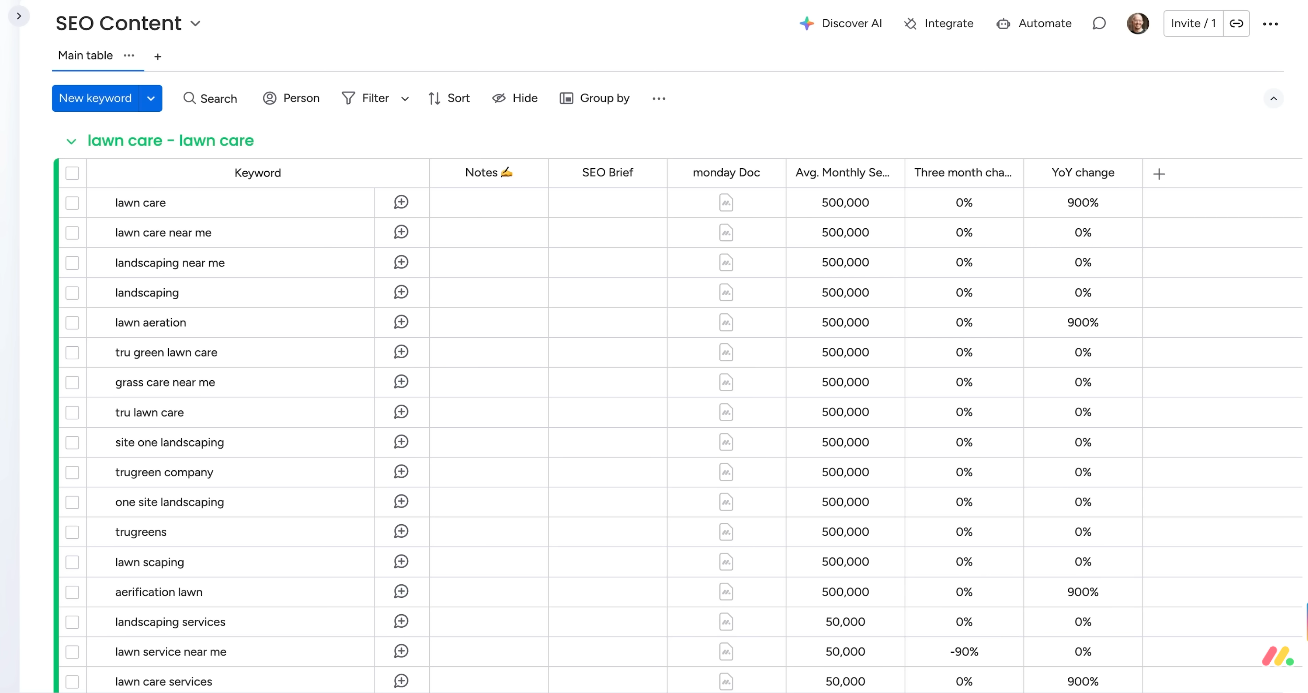Click the monday.com logo help widget
This screenshot has width=1308, height=693.
pyautogui.click(x=1276, y=657)
